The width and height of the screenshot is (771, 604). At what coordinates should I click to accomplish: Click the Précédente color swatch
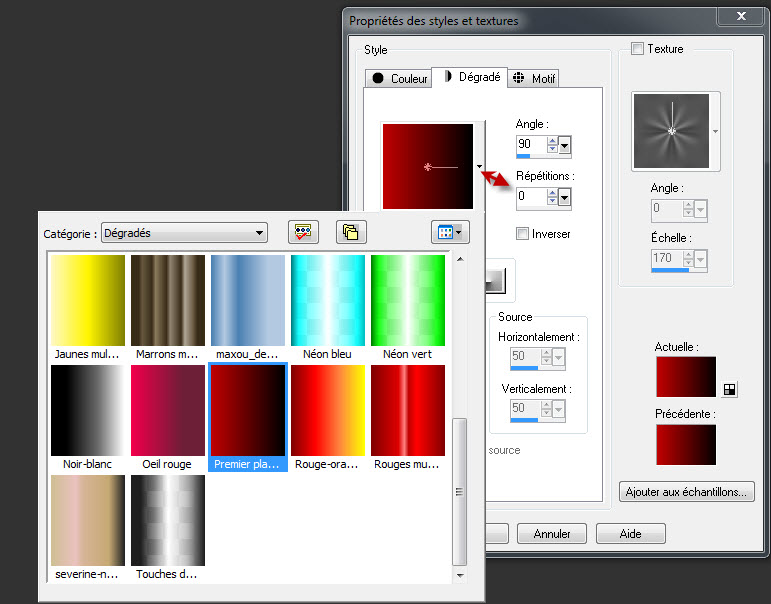pyautogui.click(x=685, y=444)
